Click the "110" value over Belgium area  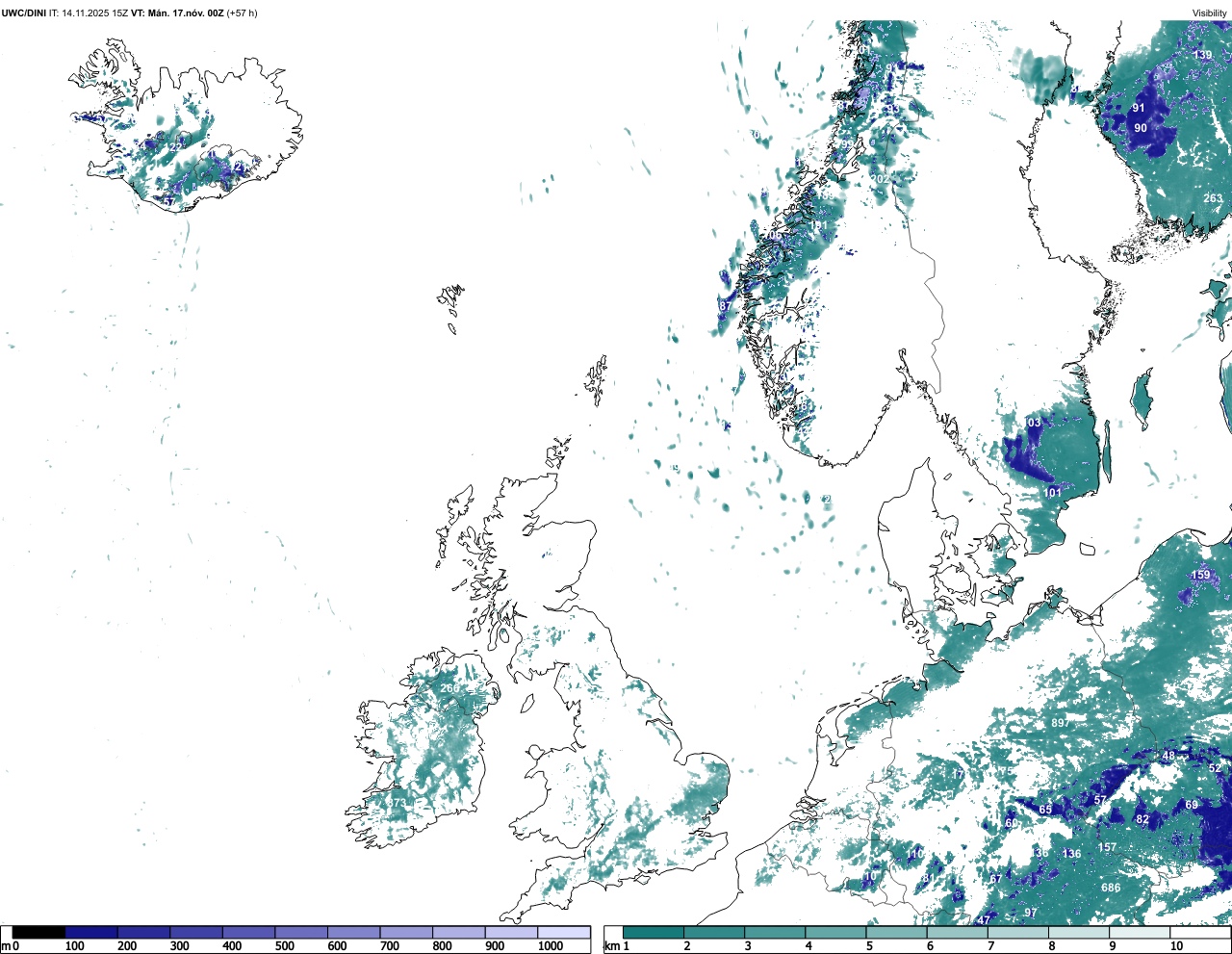[914, 854]
